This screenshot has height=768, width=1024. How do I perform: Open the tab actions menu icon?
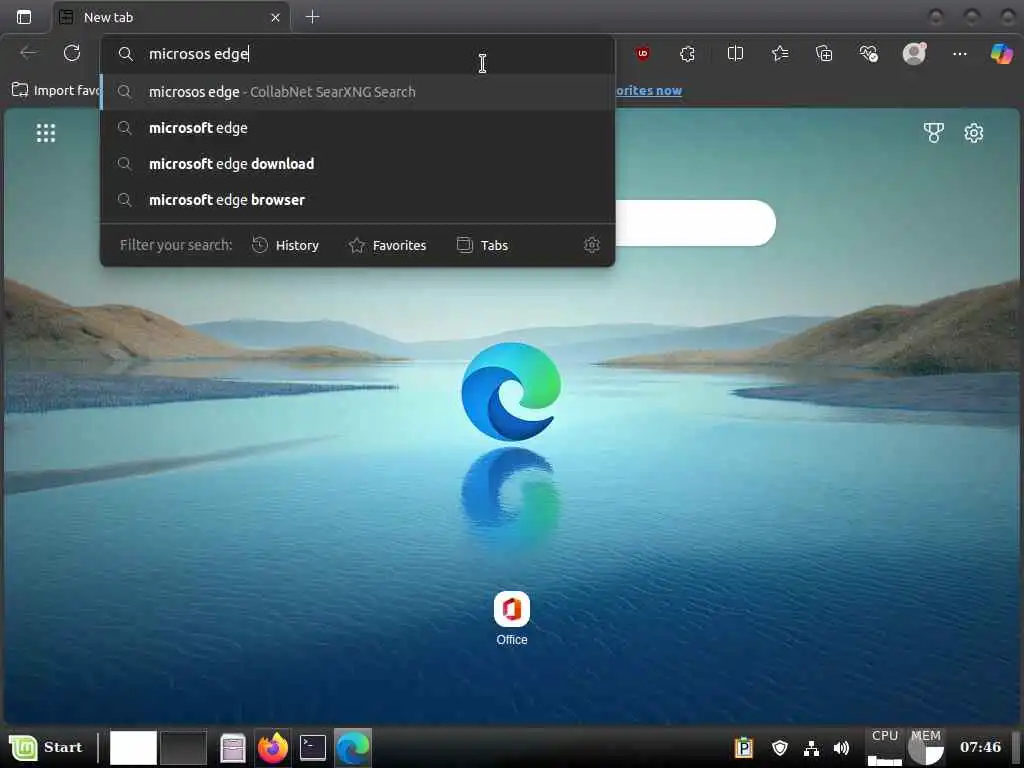24,17
